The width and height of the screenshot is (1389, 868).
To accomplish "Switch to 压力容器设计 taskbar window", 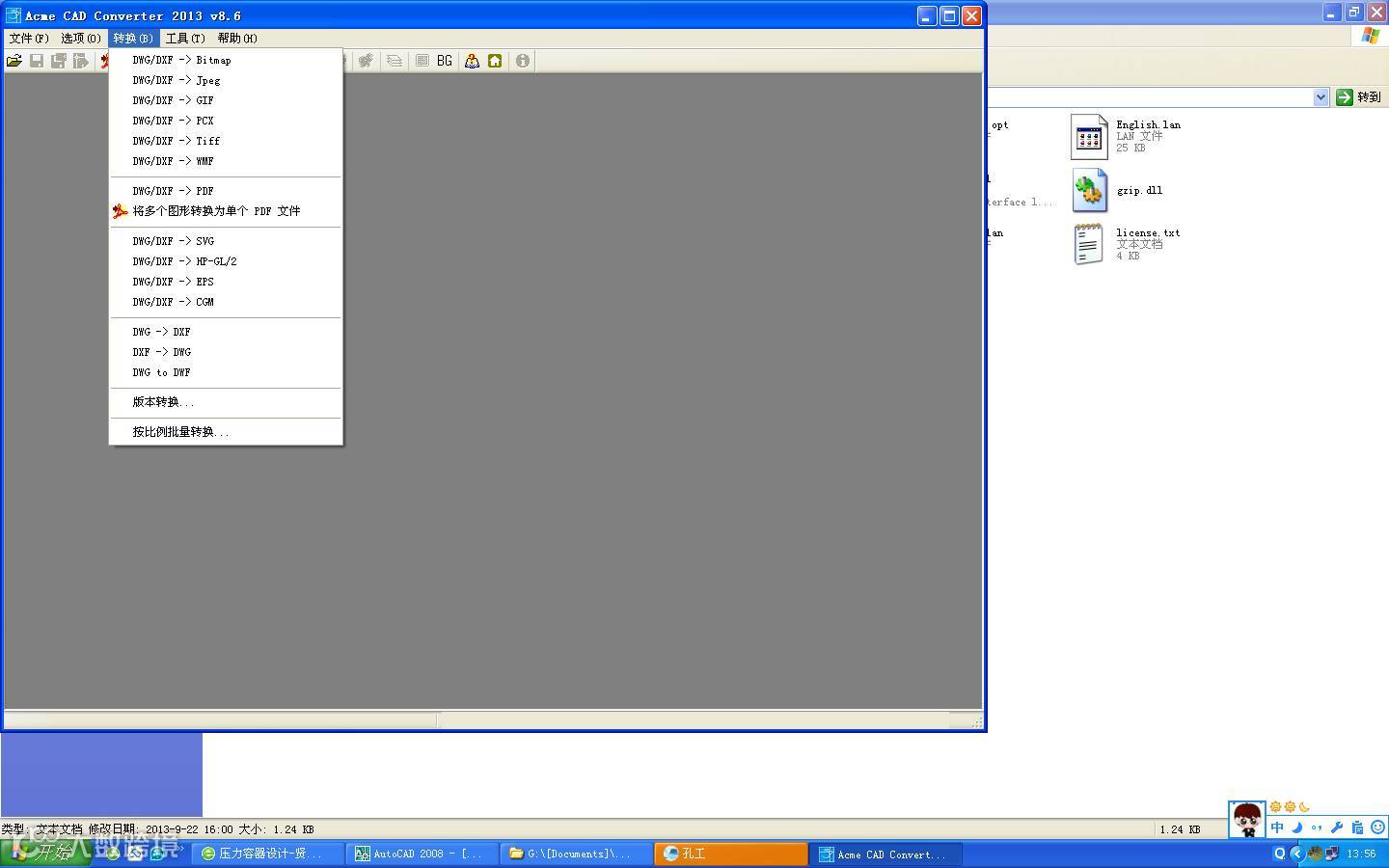I will 269,854.
